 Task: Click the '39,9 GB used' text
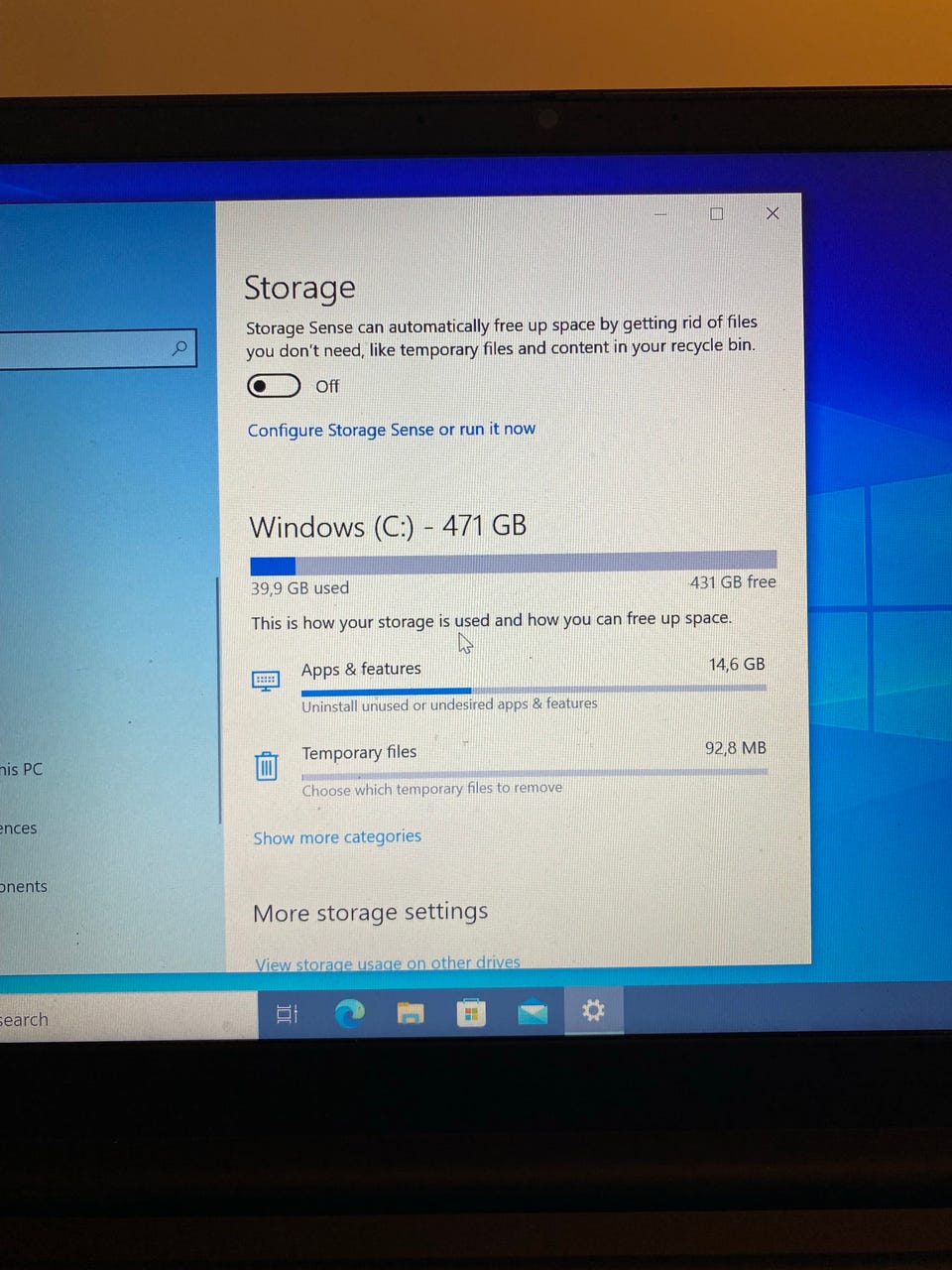(299, 588)
